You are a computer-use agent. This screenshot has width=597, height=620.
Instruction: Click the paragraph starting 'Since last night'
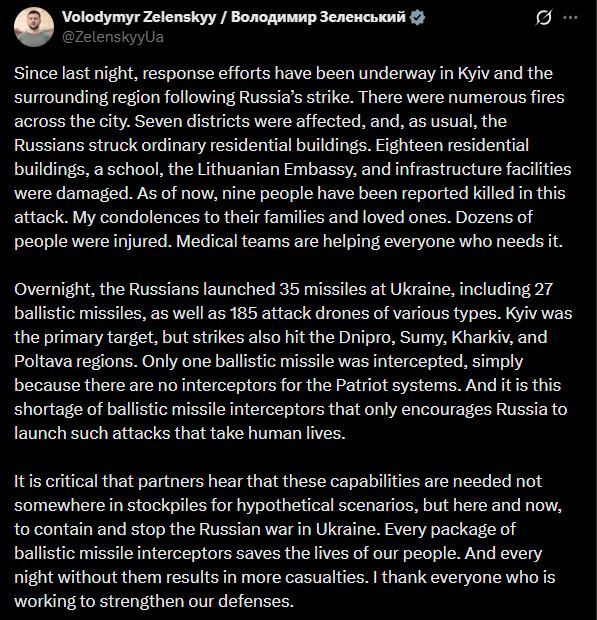[x=293, y=157]
